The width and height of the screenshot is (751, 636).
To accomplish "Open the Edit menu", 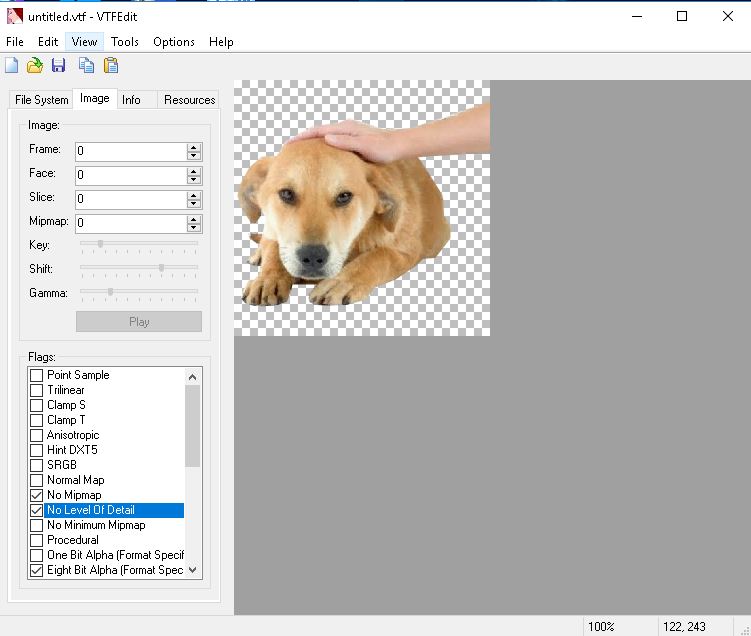I will (48, 42).
